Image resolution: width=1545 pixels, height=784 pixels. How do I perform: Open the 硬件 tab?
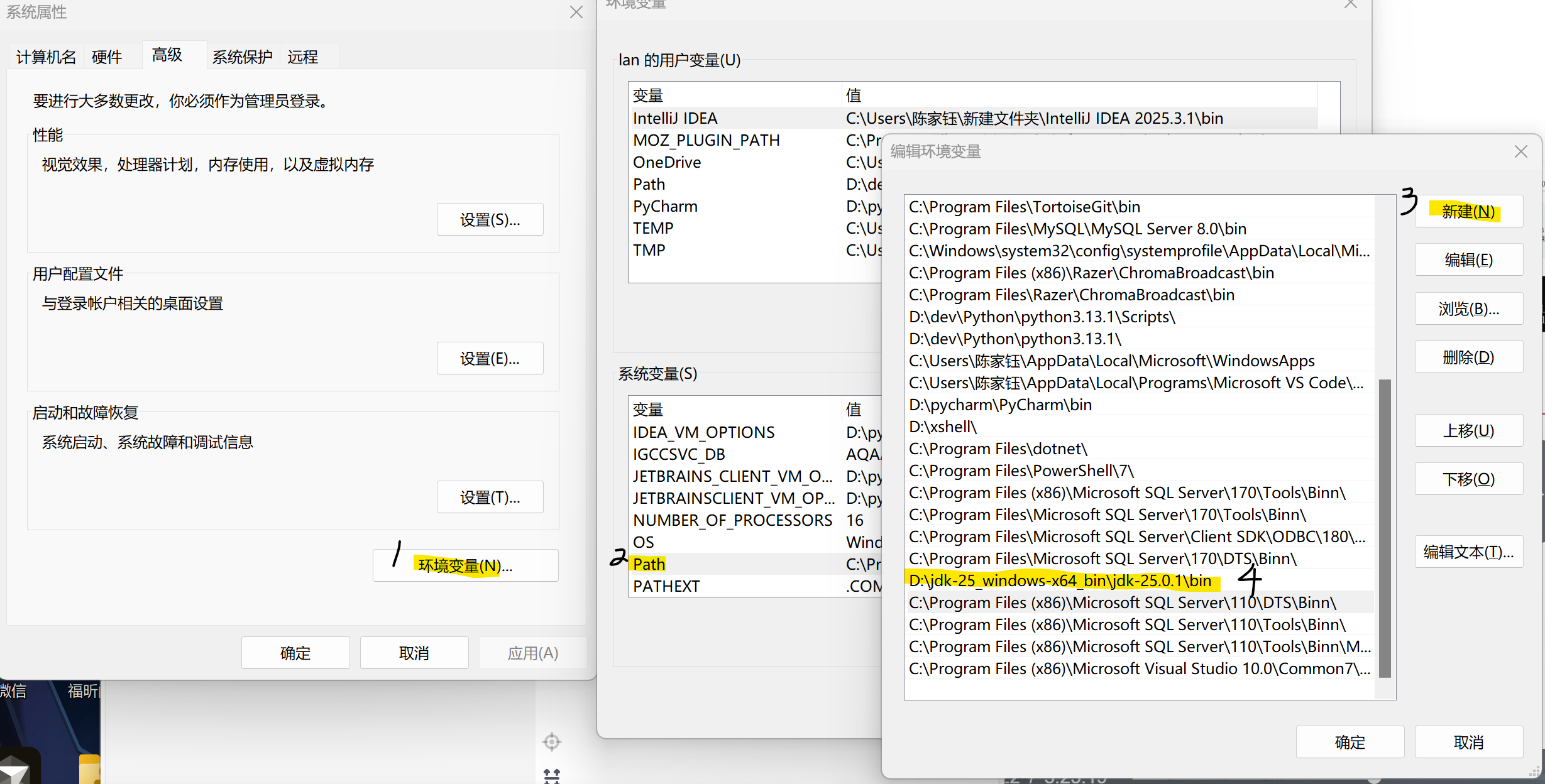106,57
